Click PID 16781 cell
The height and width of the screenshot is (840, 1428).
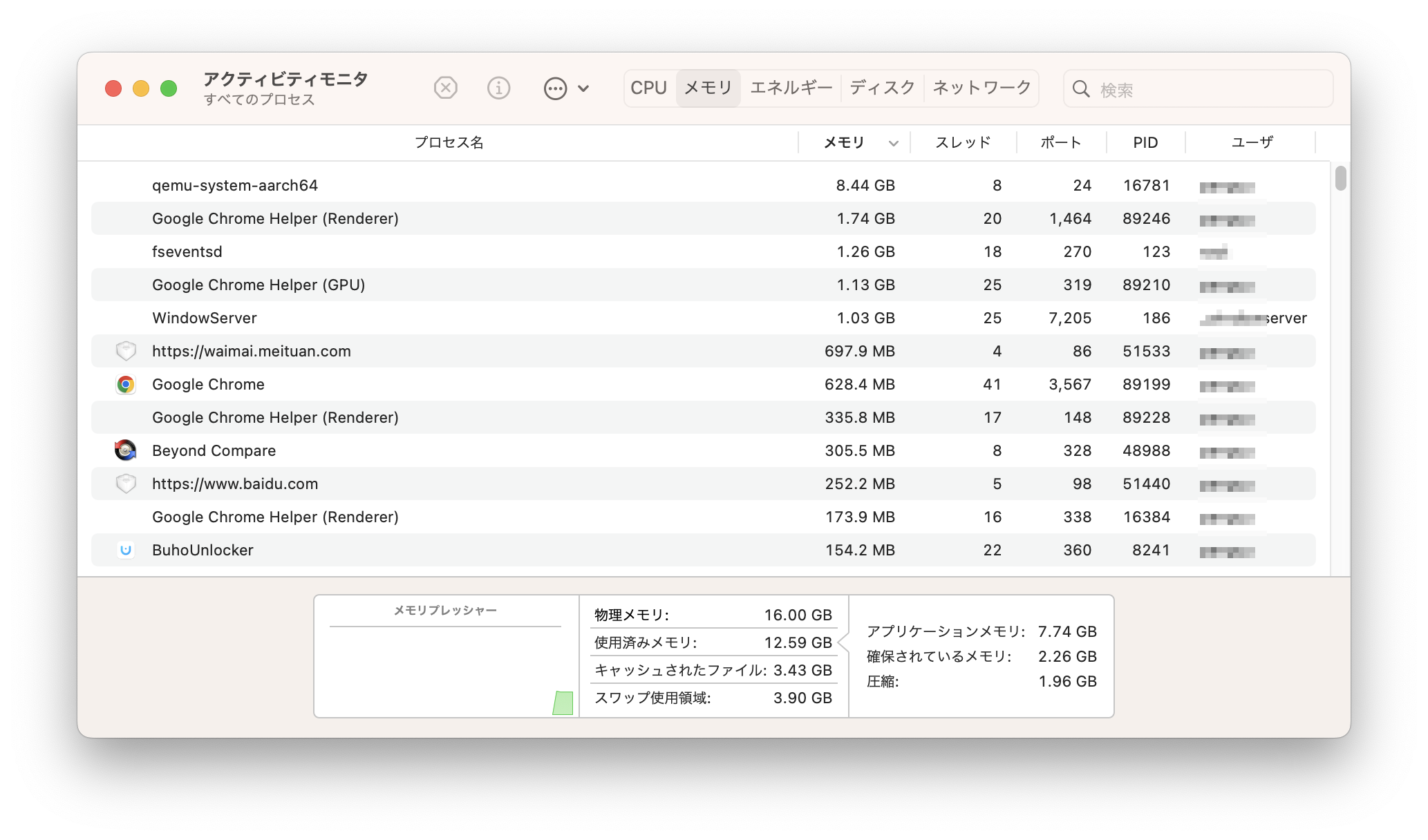[x=1147, y=185]
